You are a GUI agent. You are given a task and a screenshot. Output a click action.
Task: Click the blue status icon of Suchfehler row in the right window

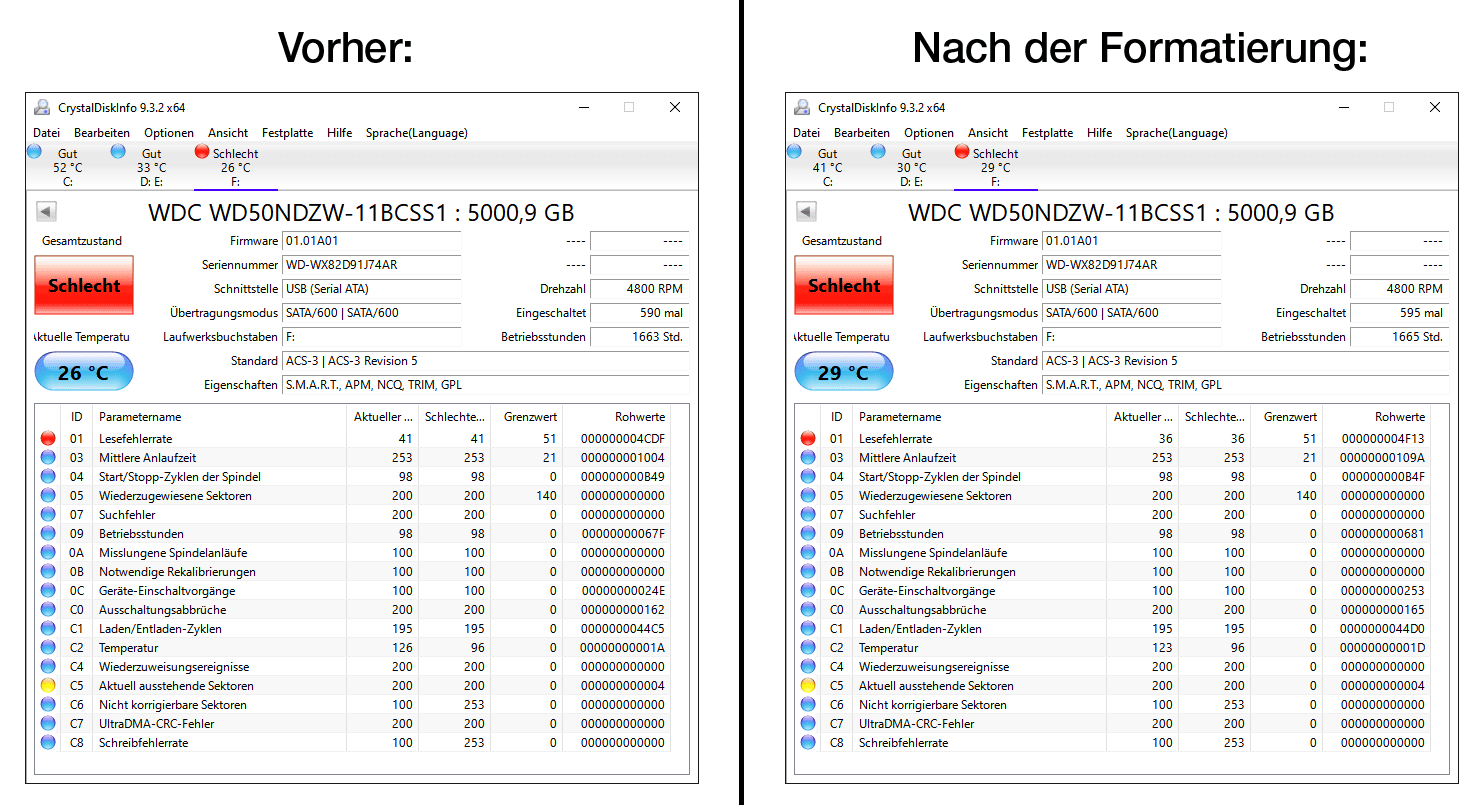pyautogui.click(x=808, y=514)
